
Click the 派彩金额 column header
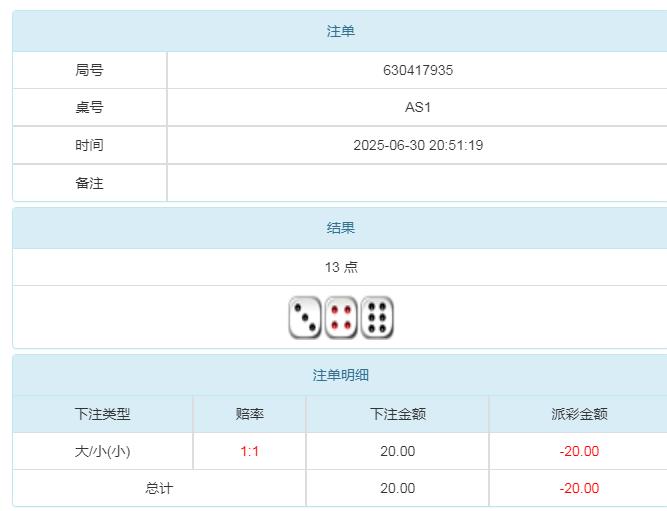pyautogui.click(x=579, y=413)
